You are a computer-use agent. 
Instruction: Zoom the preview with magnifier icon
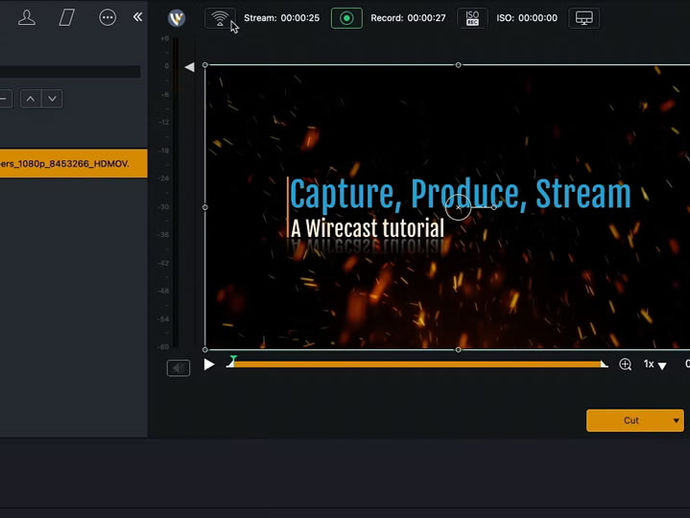625,364
